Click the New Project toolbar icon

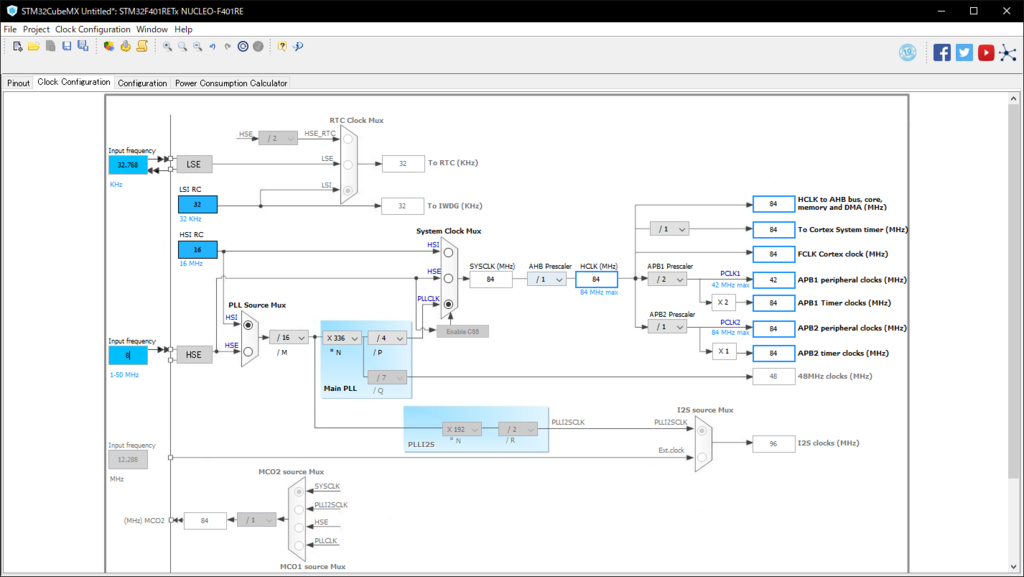pos(18,46)
